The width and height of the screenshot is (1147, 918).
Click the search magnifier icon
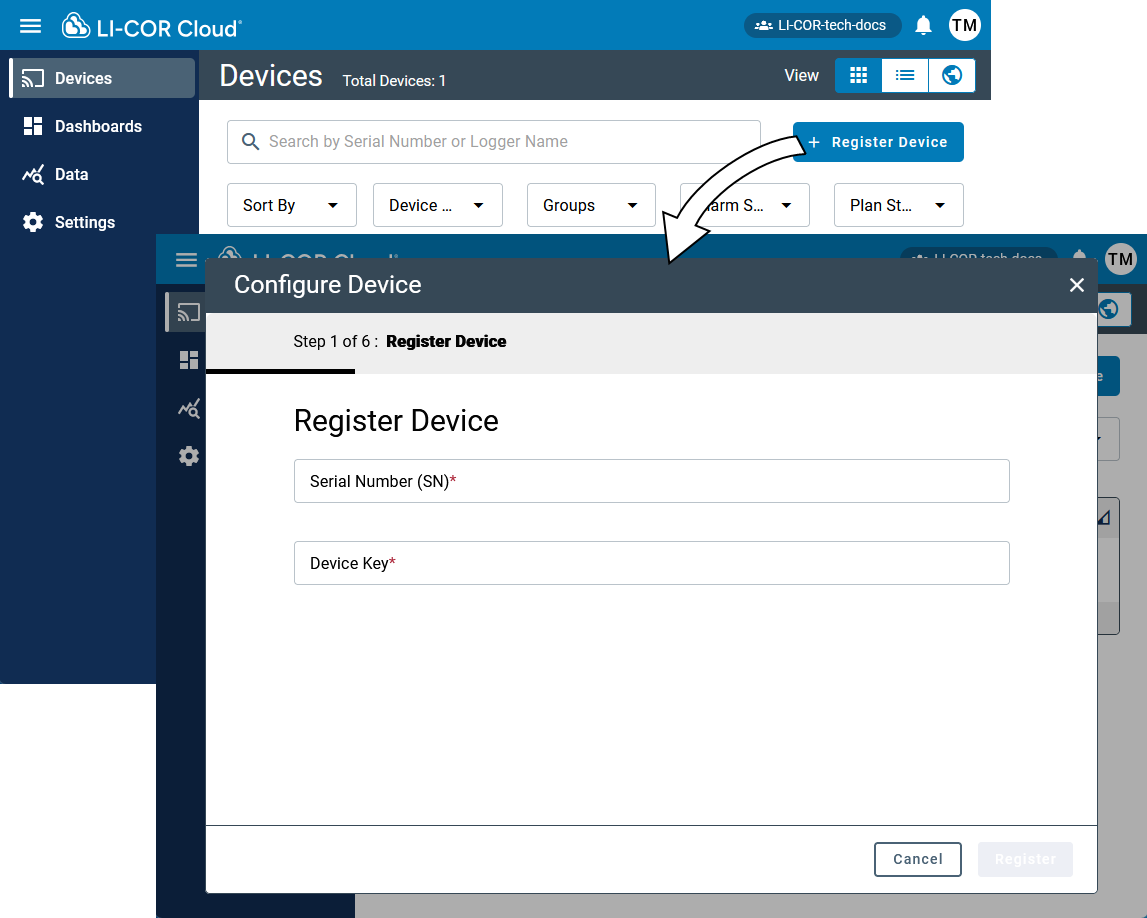coord(250,142)
